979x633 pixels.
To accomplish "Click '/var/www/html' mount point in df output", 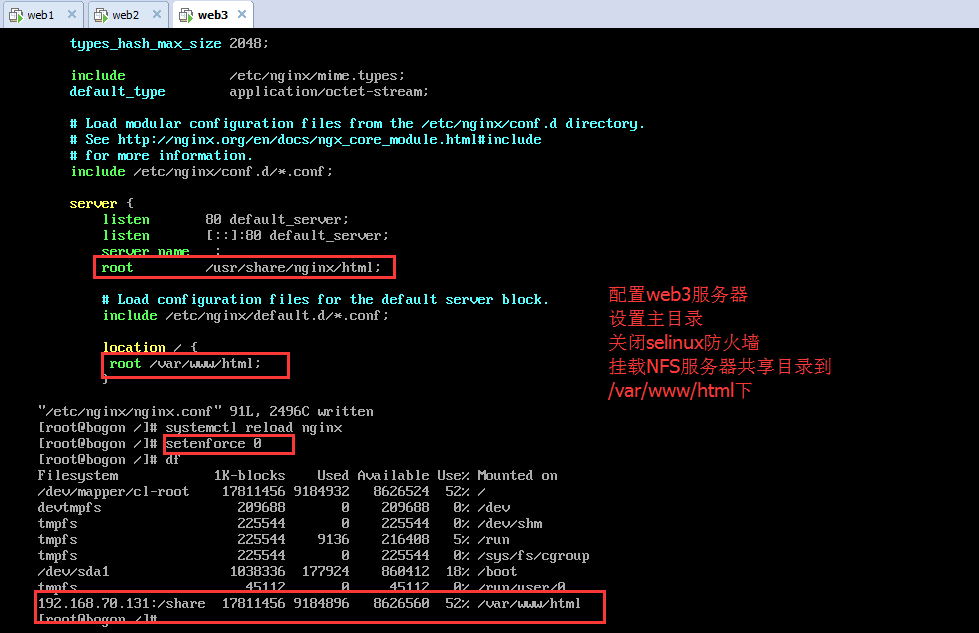I will point(529,604).
